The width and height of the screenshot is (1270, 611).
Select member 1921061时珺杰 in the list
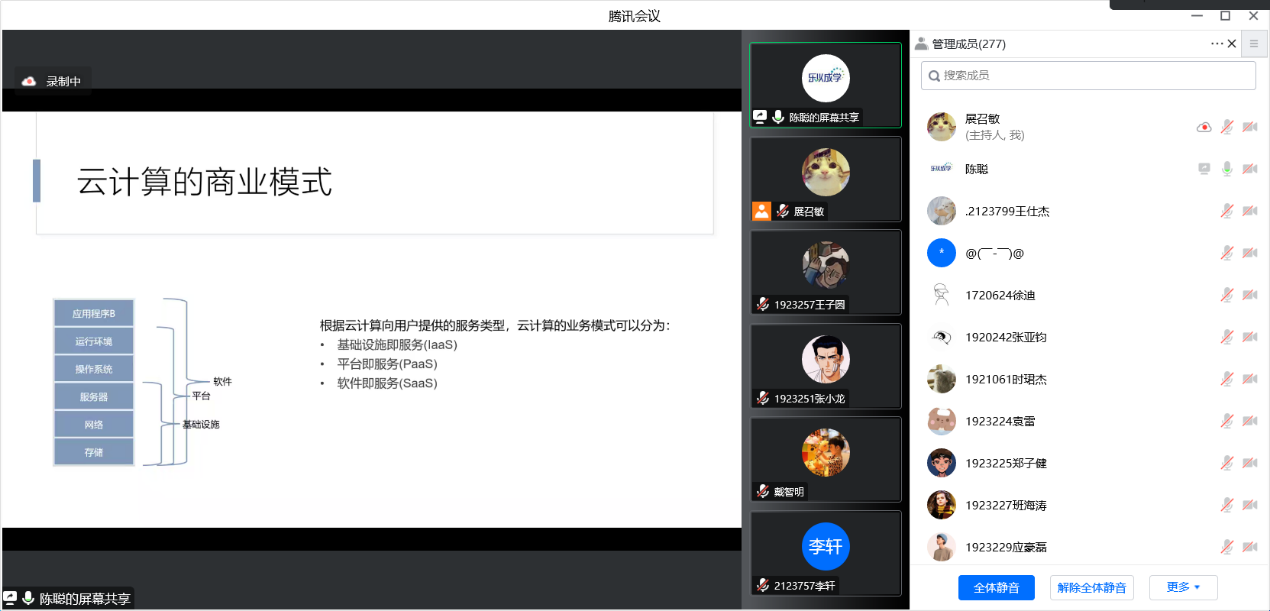coord(1005,379)
